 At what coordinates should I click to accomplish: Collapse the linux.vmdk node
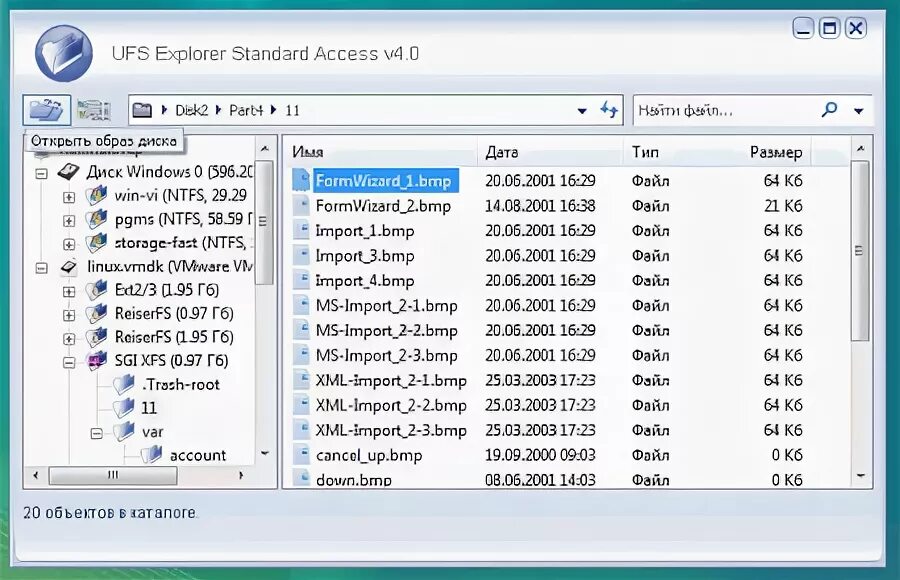pyautogui.click(x=41, y=268)
